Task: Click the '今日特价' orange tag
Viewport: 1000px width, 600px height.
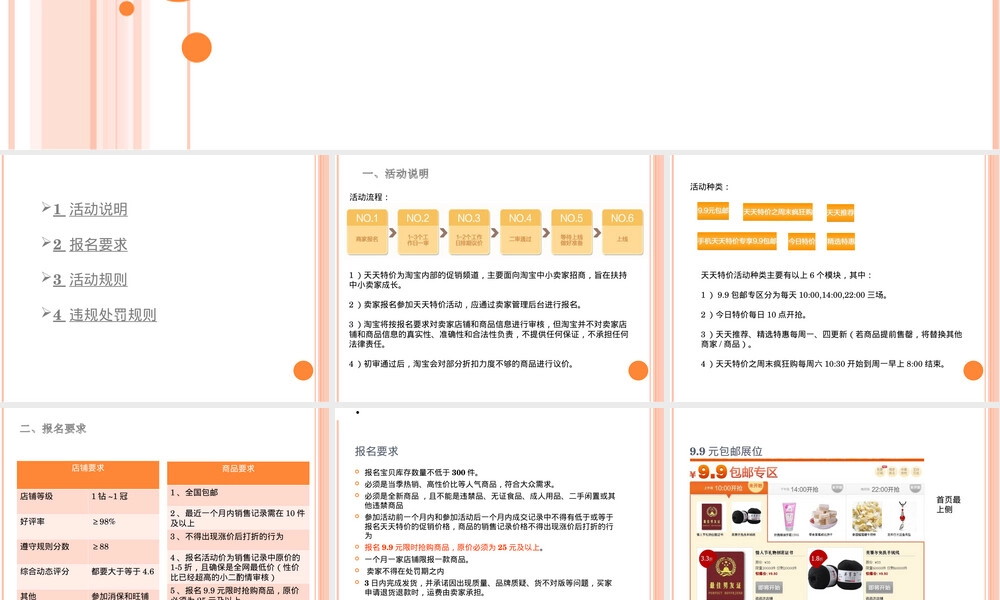Action: [x=802, y=242]
